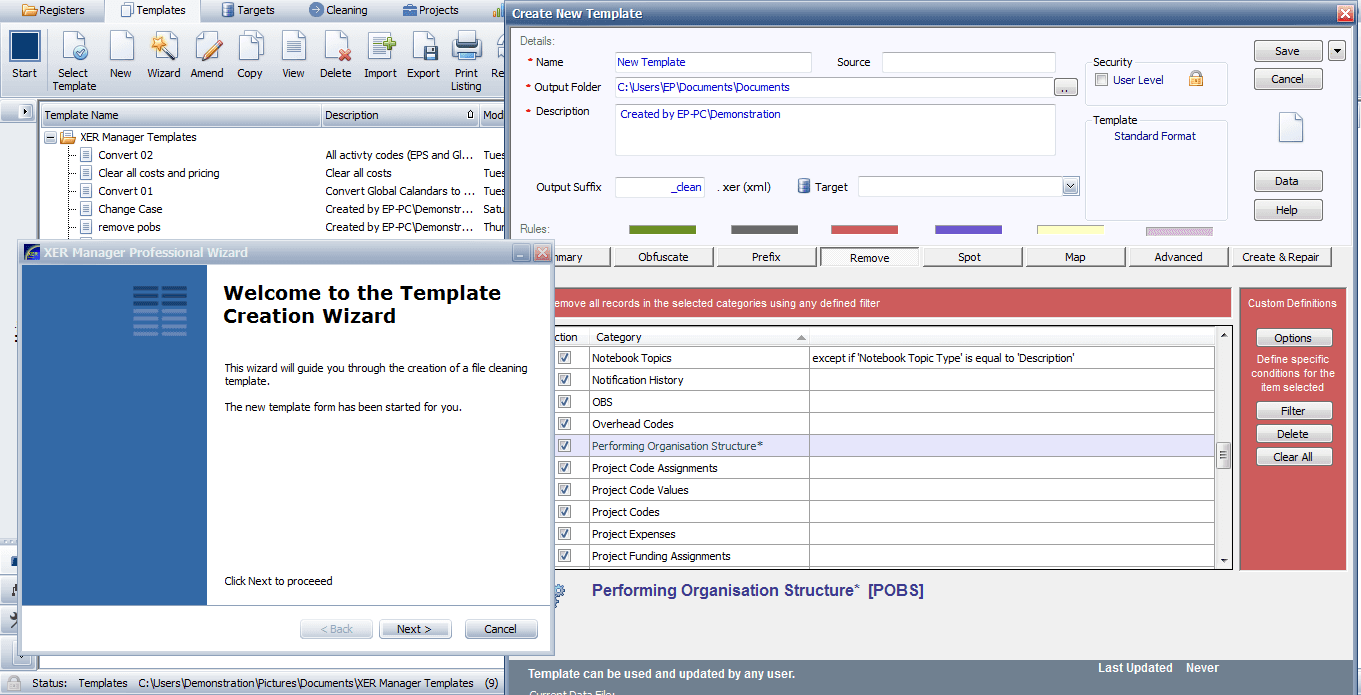Click the Name input field
1361x695 pixels.
(713, 62)
